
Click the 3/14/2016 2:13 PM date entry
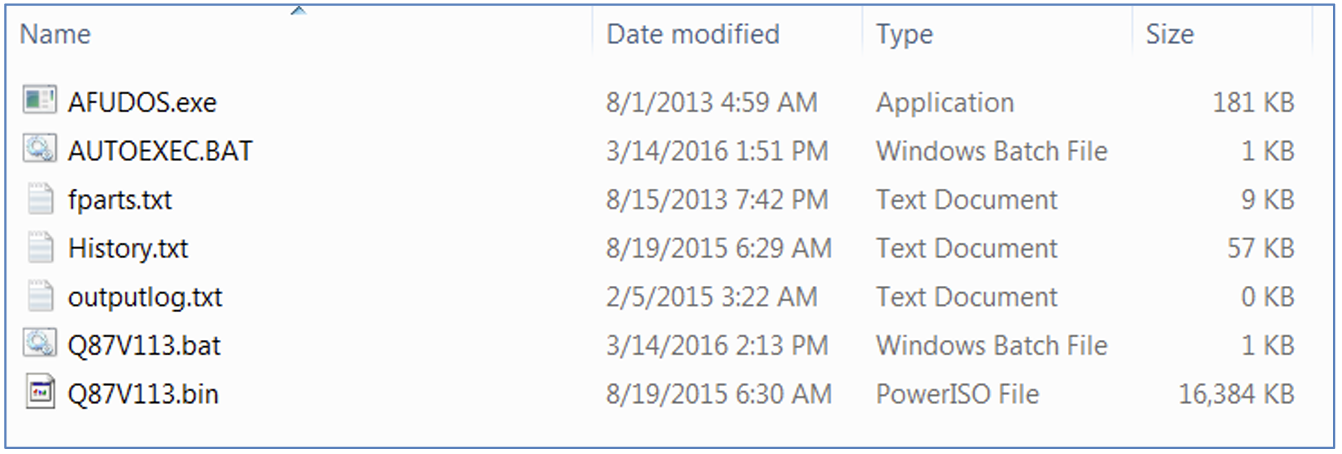pyautogui.click(x=717, y=346)
